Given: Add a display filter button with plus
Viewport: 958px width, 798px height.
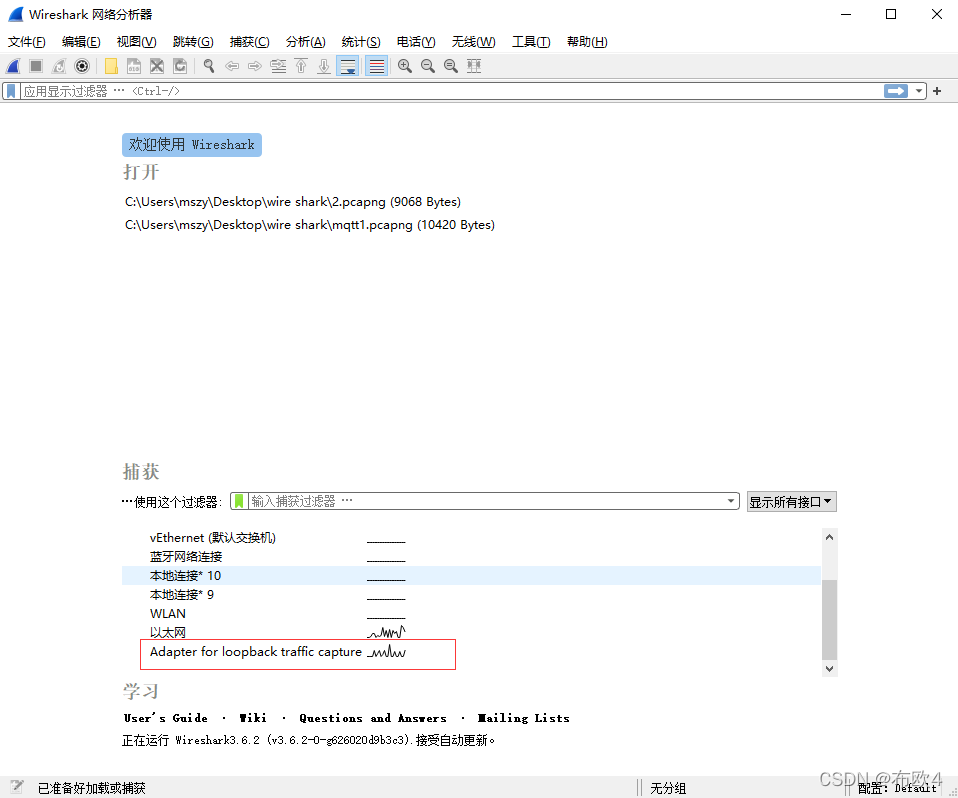Looking at the screenshot, I should click(937, 91).
